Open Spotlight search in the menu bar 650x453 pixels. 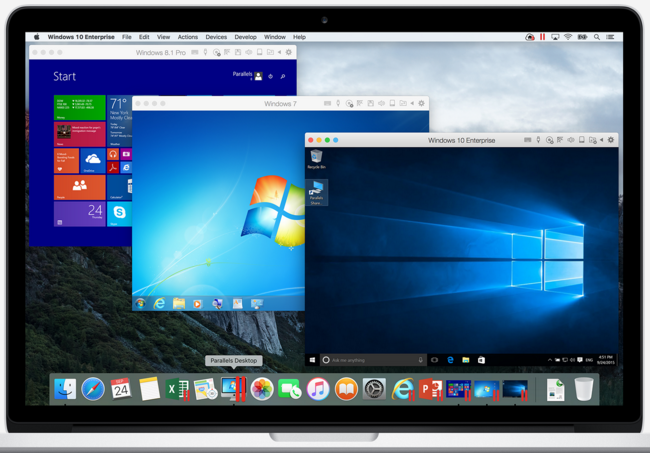pos(597,37)
